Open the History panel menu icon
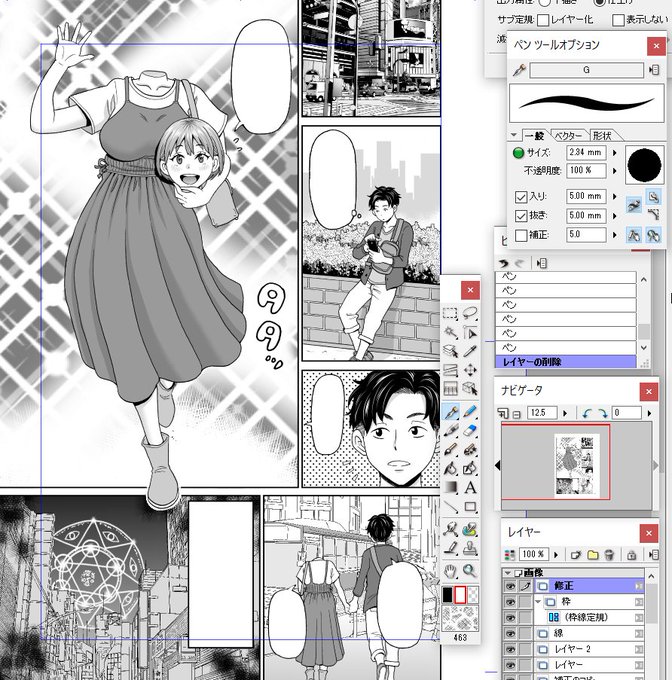The width and height of the screenshot is (672, 680). click(x=542, y=263)
